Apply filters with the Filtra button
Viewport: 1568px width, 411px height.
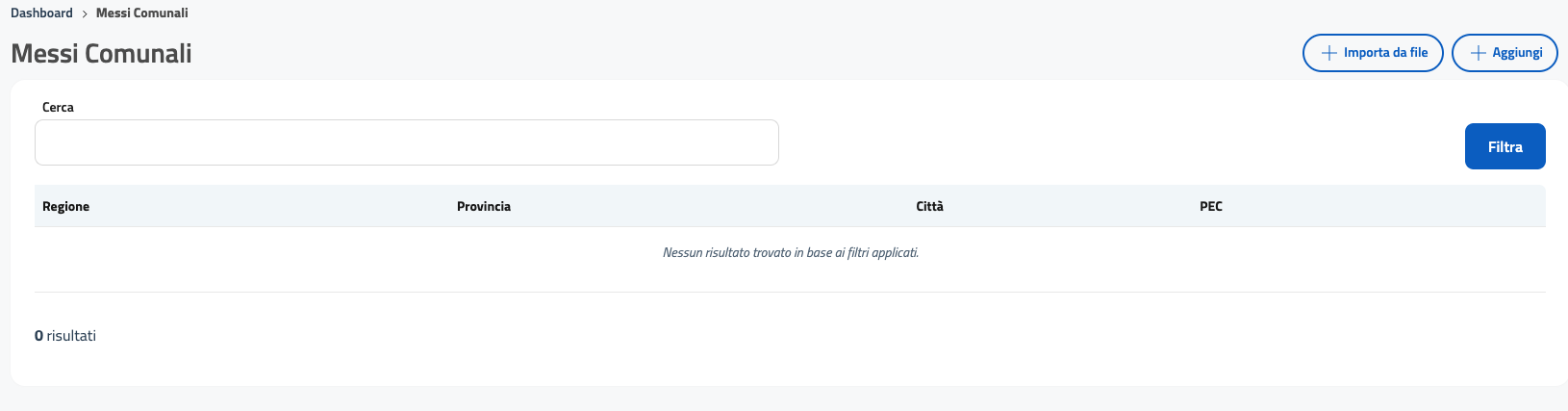(1505, 146)
